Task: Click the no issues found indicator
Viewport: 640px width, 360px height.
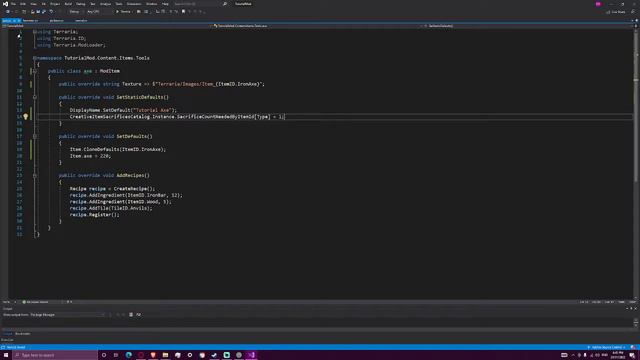Action: click(35, 302)
